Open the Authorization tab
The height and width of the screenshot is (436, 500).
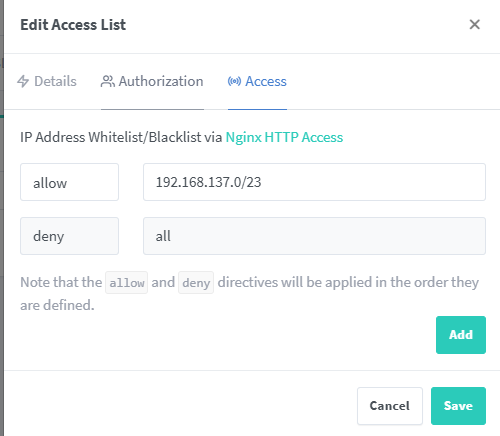click(x=152, y=81)
